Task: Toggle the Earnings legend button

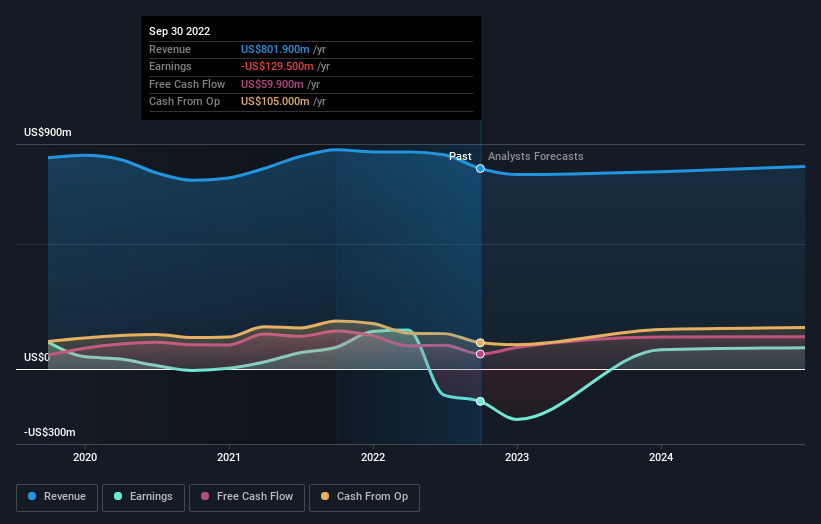Action: [143, 497]
